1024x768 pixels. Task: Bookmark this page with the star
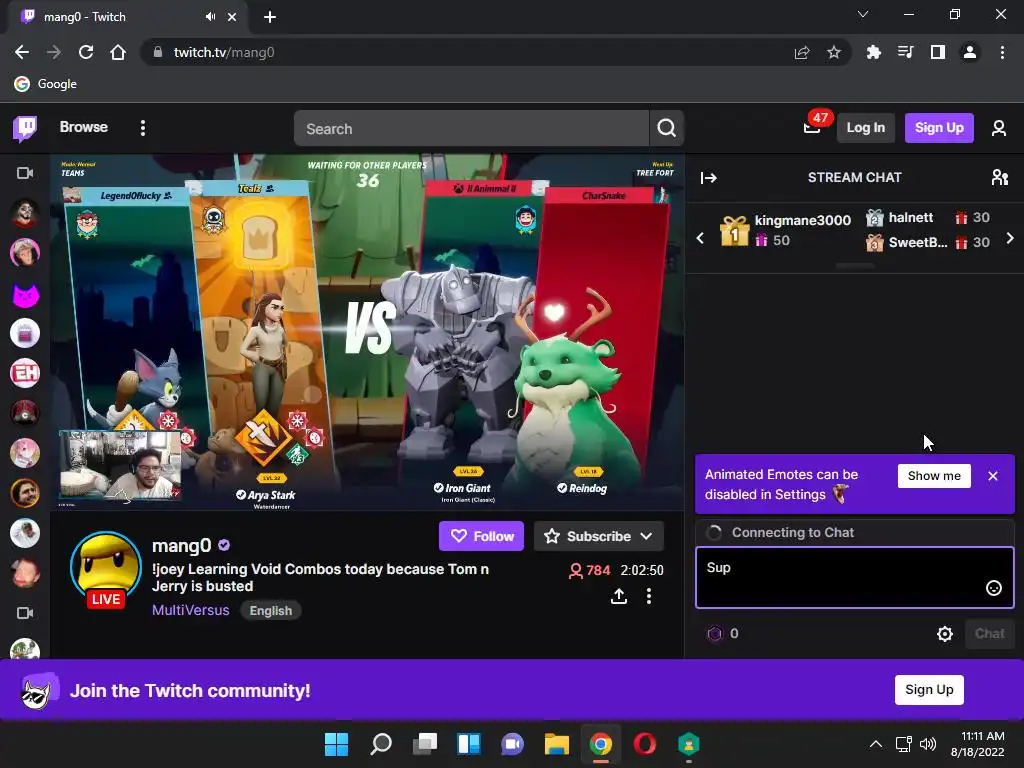click(x=833, y=52)
